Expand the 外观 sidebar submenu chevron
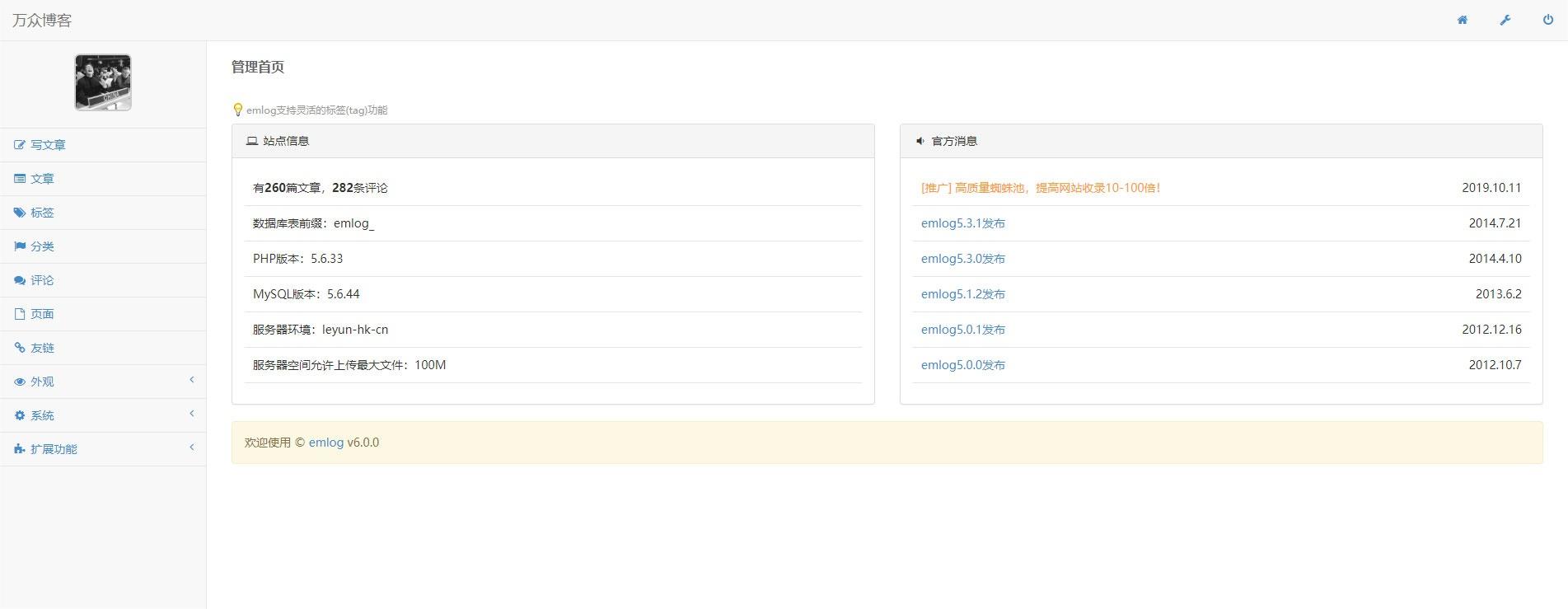 click(x=192, y=380)
